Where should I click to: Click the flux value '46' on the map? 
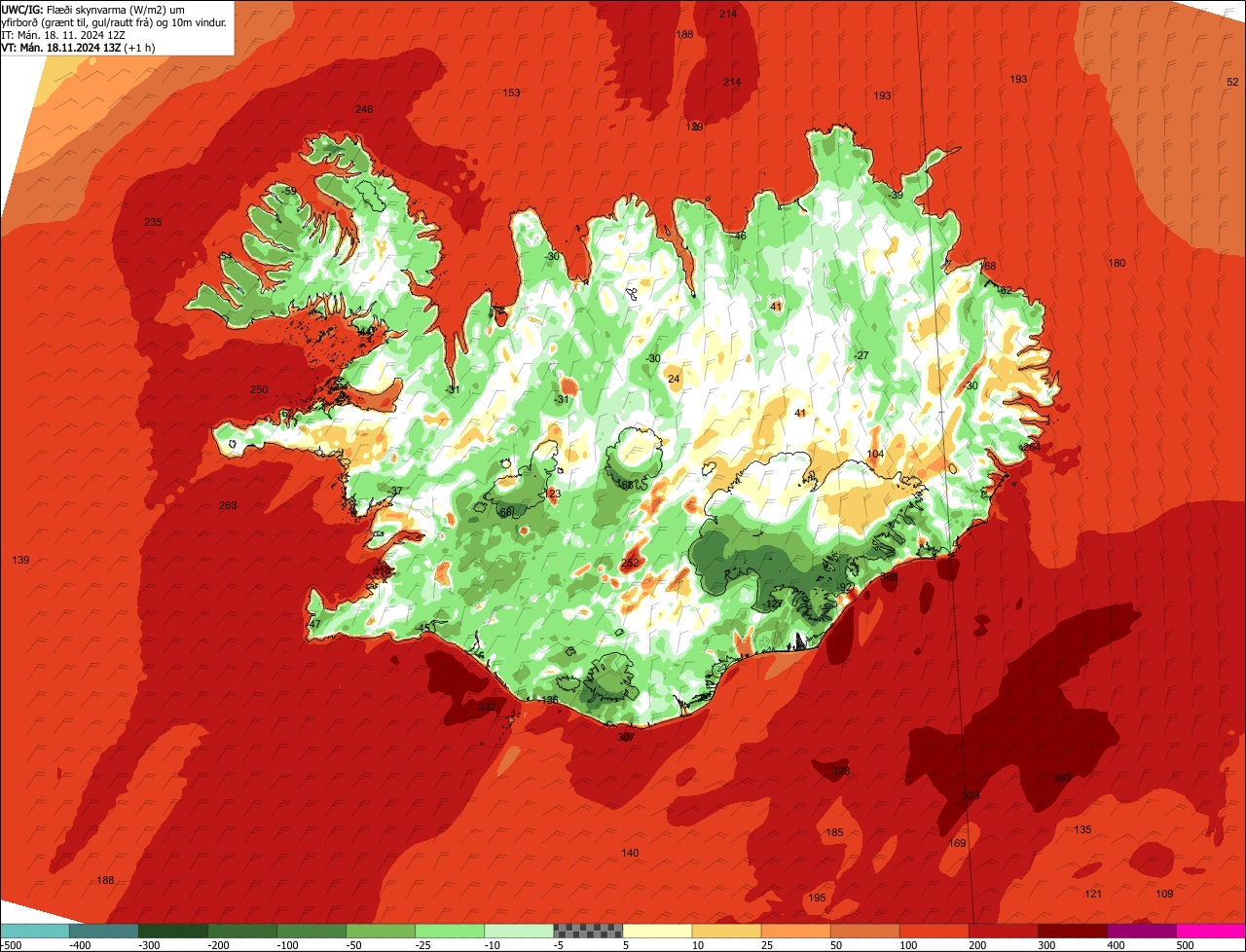(740, 236)
